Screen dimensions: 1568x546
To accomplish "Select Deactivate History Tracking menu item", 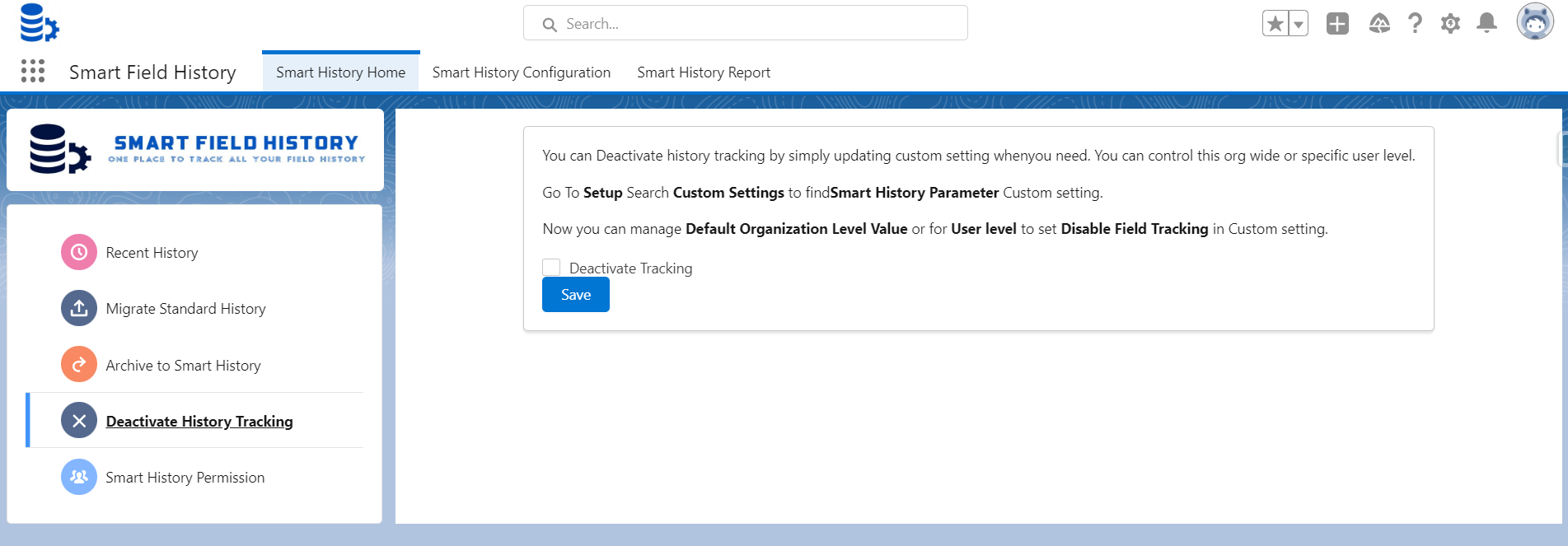I will click(199, 422).
